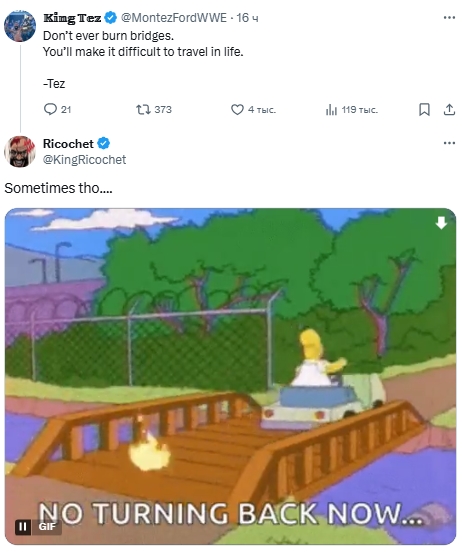The image size is (462, 552).
Task: Like the King Tez tweet
Action: [x=253, y=109]
